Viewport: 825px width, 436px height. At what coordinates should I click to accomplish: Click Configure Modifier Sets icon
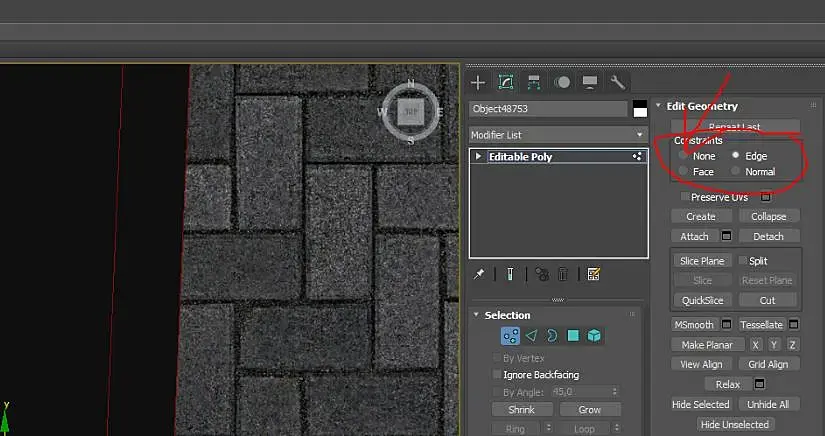coord(594,274)
